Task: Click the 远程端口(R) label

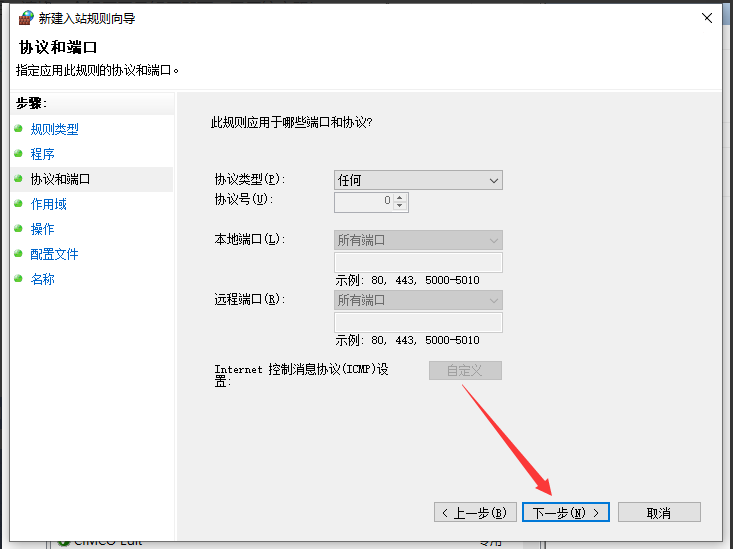Action: [x=249, y=299]
